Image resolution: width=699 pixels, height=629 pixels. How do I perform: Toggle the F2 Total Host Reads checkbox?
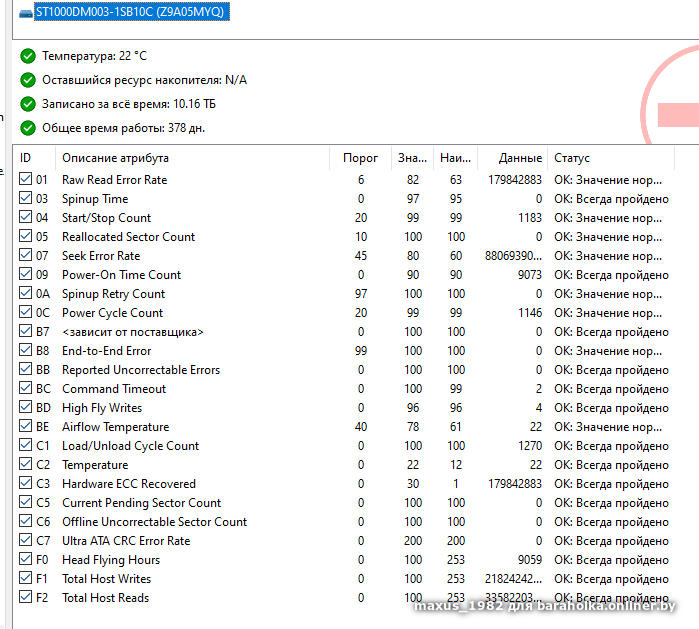[x=25, y=596]
